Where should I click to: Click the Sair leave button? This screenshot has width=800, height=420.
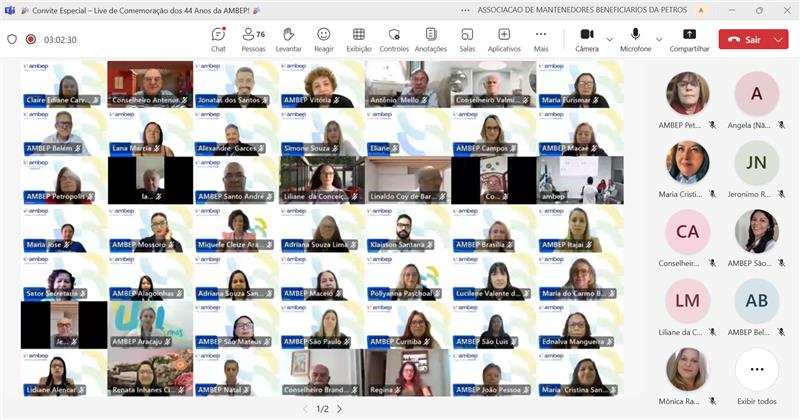point(743,40)
